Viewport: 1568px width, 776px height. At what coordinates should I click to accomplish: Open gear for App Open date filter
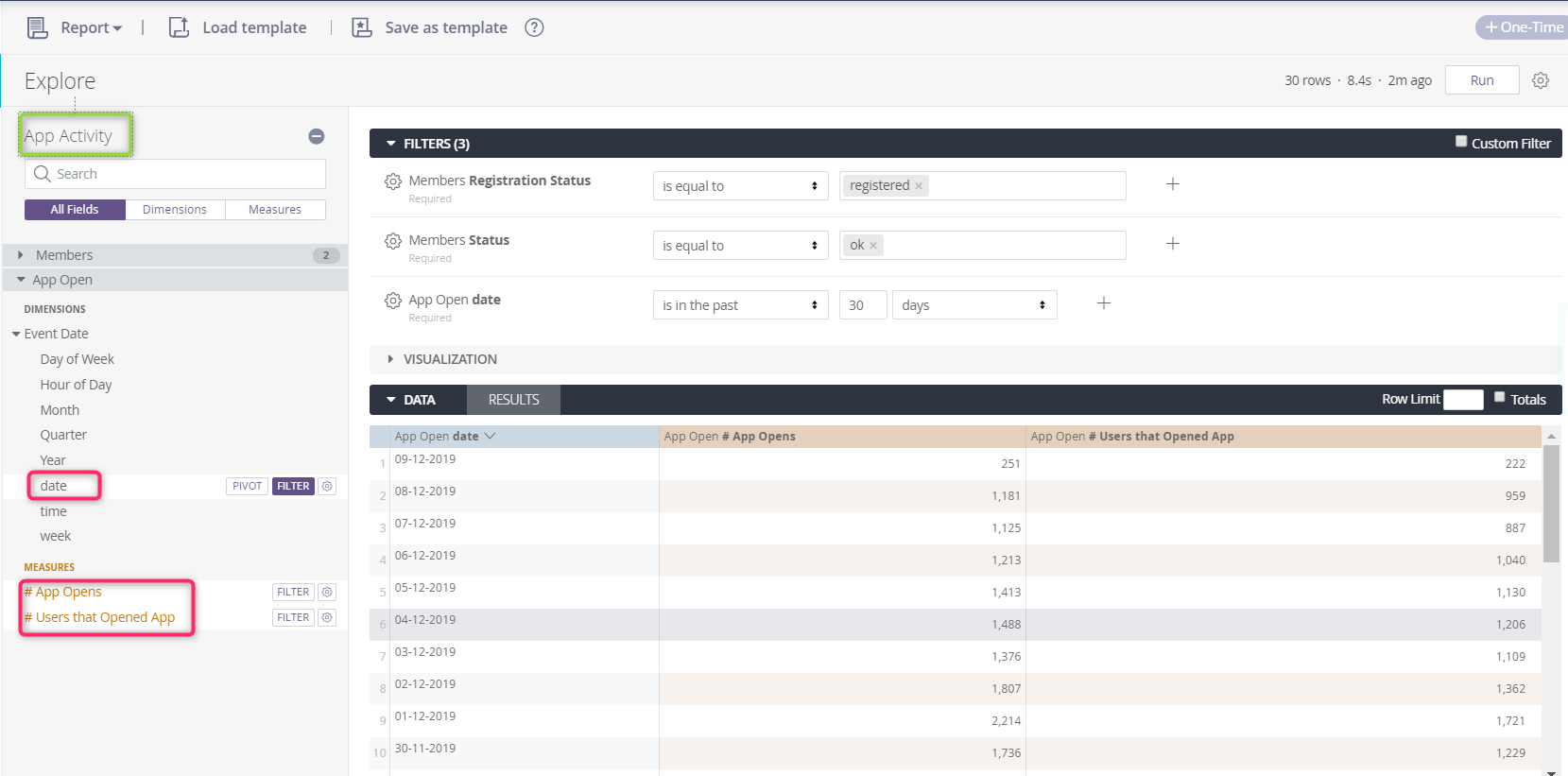pos(393,301)
